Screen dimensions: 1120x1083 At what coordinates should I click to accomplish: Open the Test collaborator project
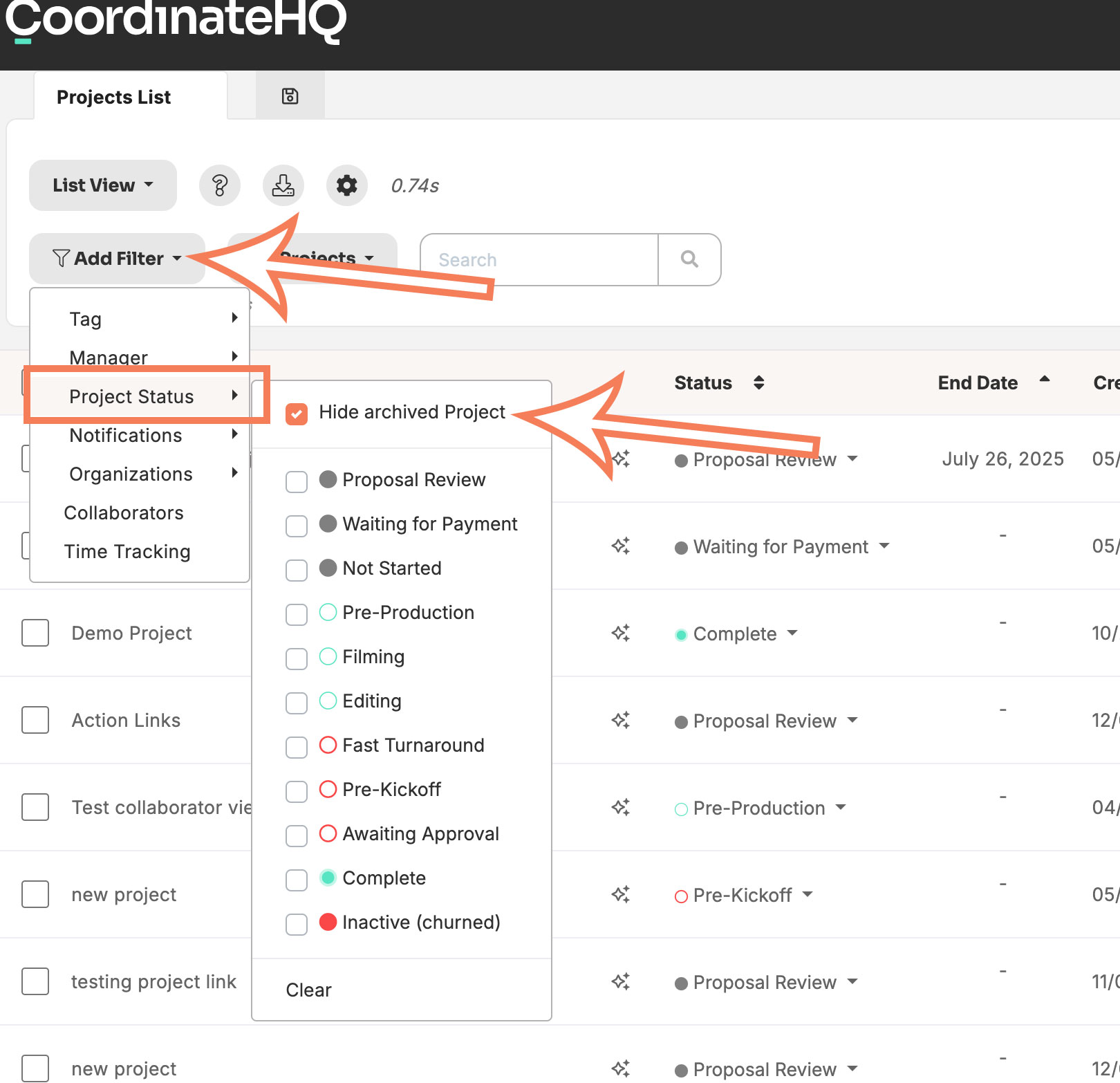point(161,807)
